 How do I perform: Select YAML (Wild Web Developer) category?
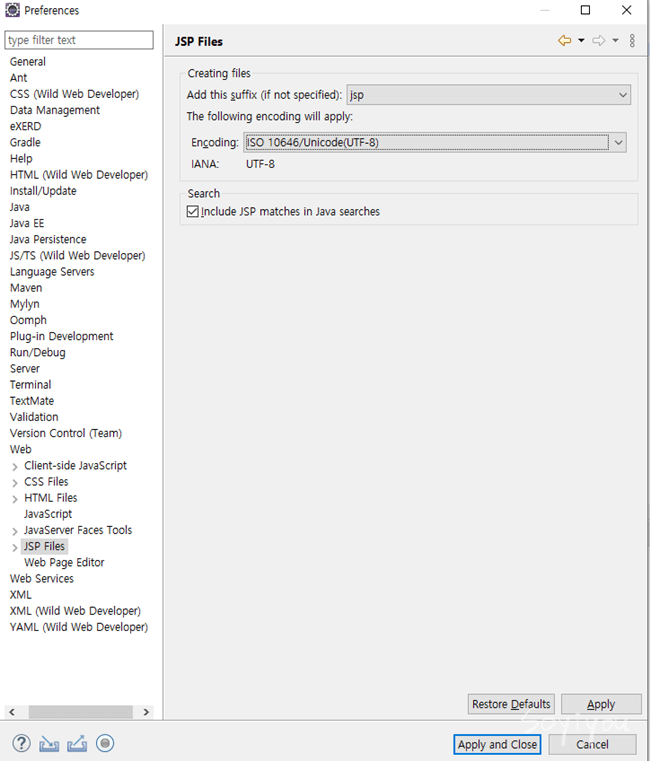[79, 627]
